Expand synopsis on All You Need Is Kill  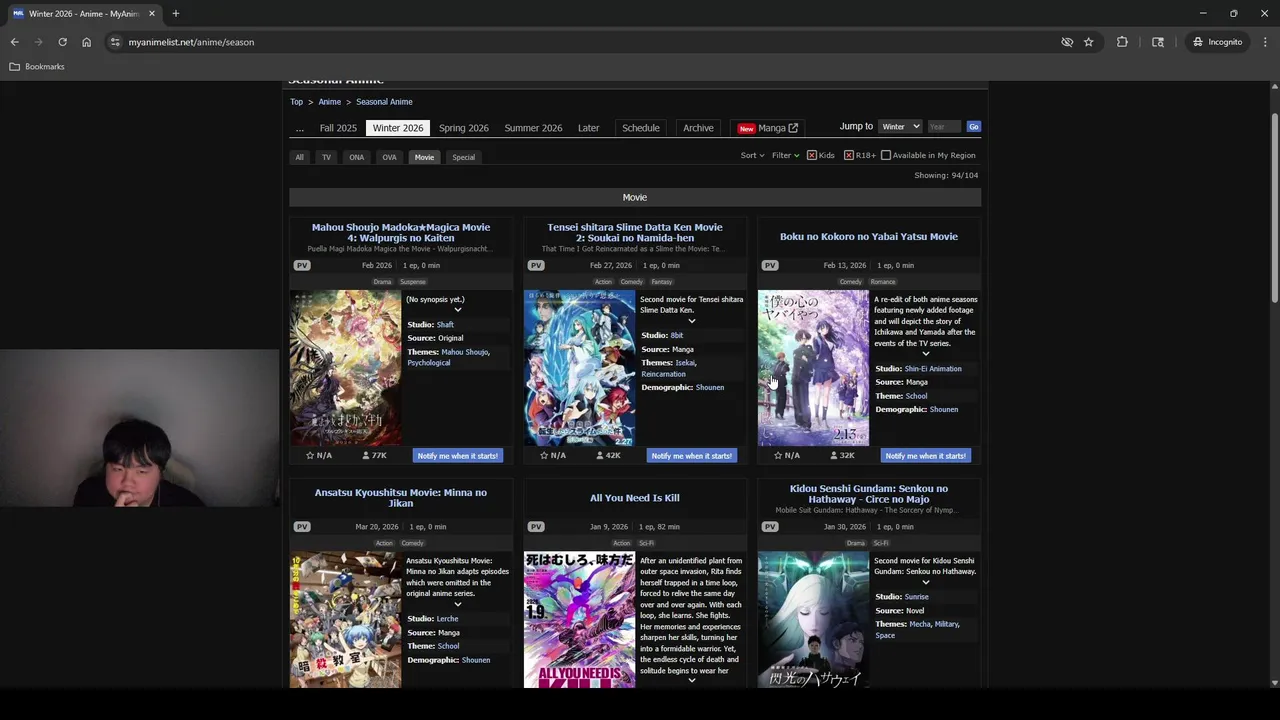tap(691, 681)
